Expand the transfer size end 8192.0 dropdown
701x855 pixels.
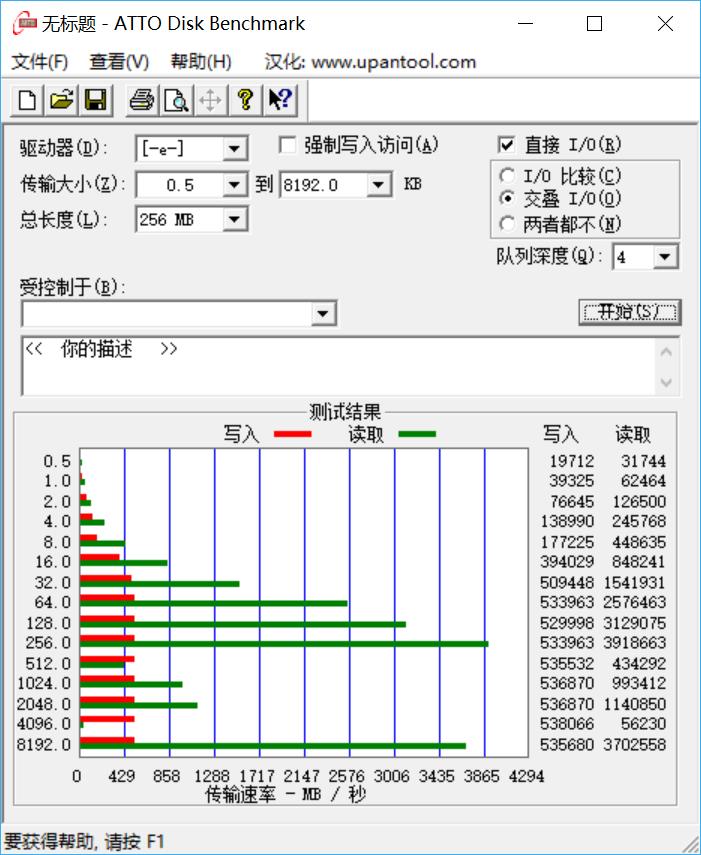click(378, 185)
